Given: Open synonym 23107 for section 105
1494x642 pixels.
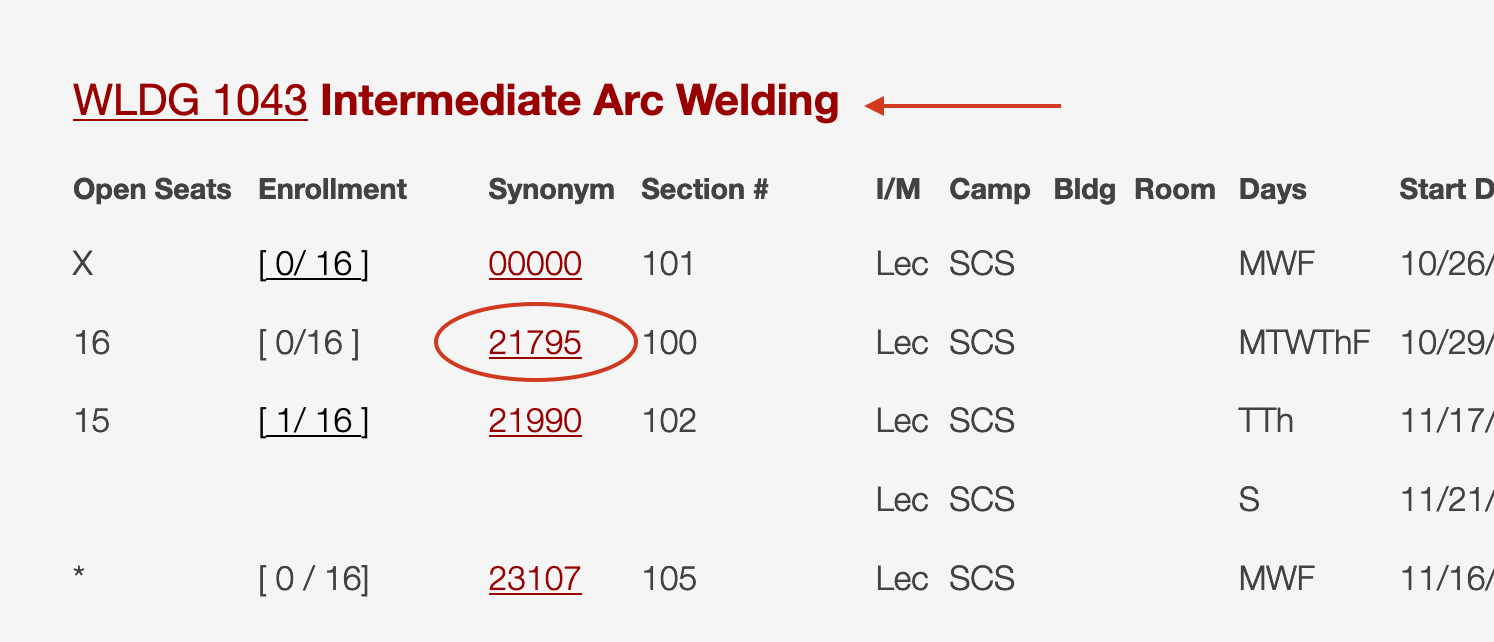Looking at the screenshot, I should click(x=535, y=579).
